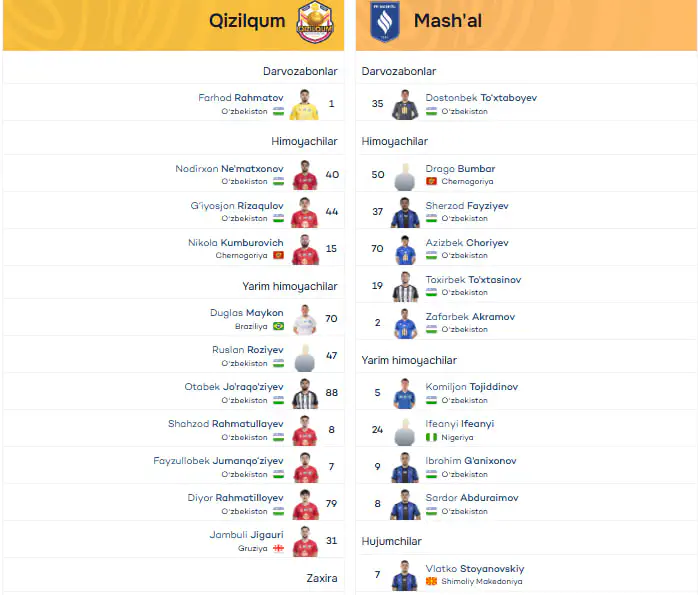Click the Montenegro flag beside Drago Bumbar
This screenshot has width=698, height=595.
431,181
